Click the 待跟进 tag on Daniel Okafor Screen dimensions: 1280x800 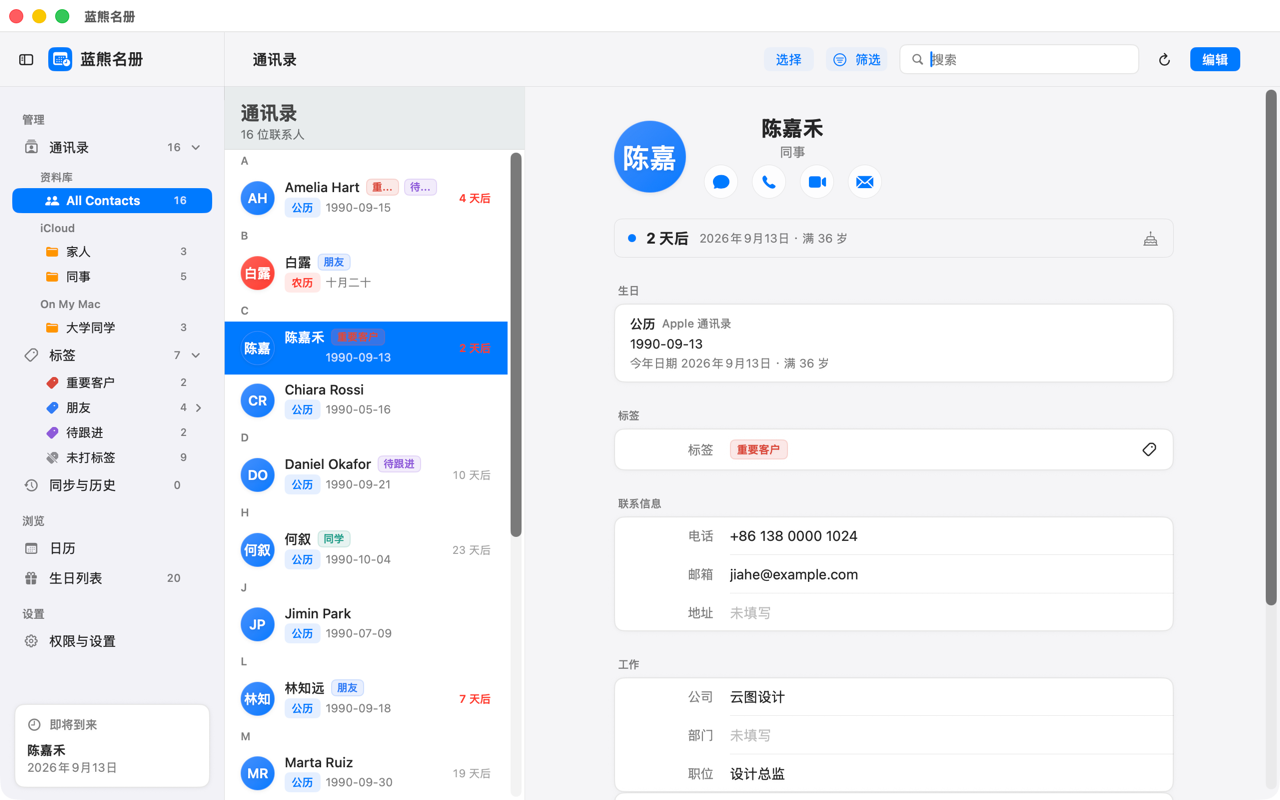399,464
